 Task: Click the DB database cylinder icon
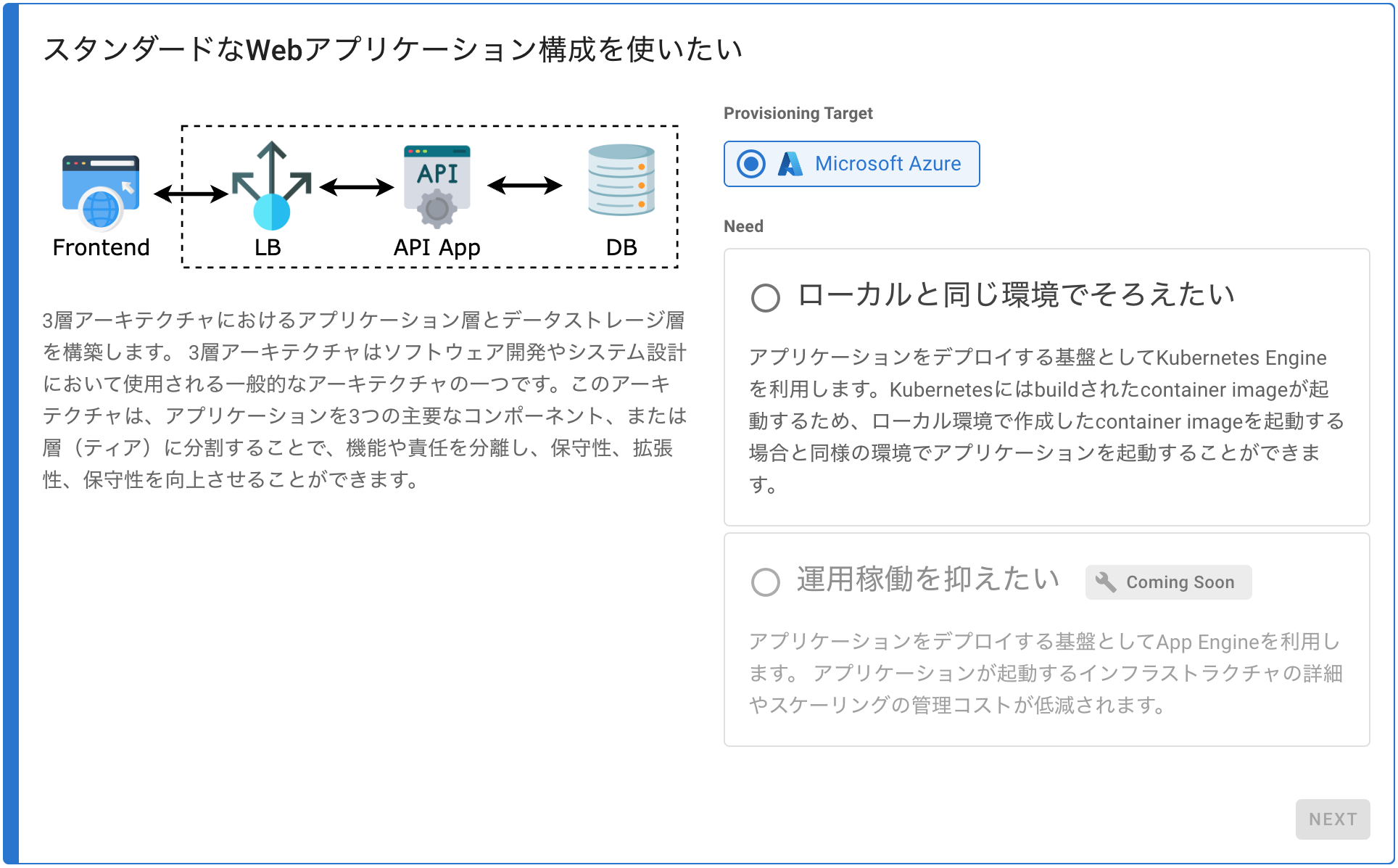(621, 181)
